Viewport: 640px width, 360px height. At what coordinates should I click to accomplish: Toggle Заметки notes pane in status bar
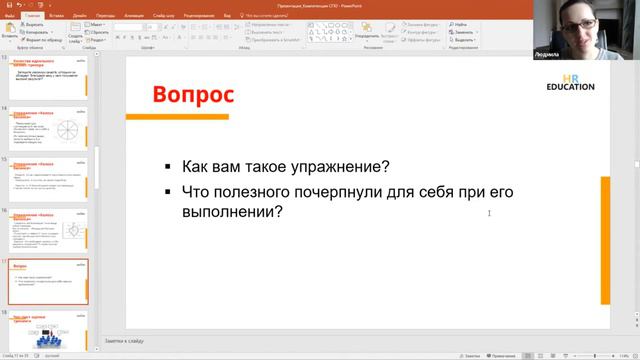(470, 356)
